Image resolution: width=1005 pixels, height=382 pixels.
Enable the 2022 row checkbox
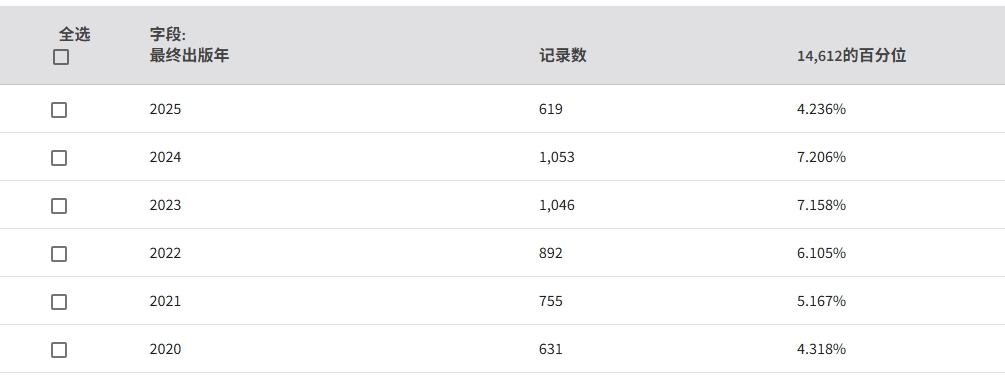[x=59, y=254]
